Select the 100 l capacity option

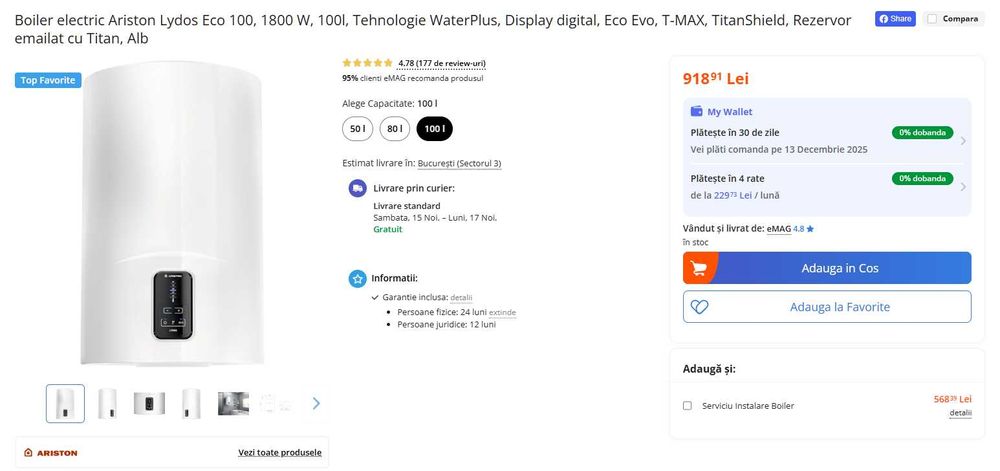(434, 129)
